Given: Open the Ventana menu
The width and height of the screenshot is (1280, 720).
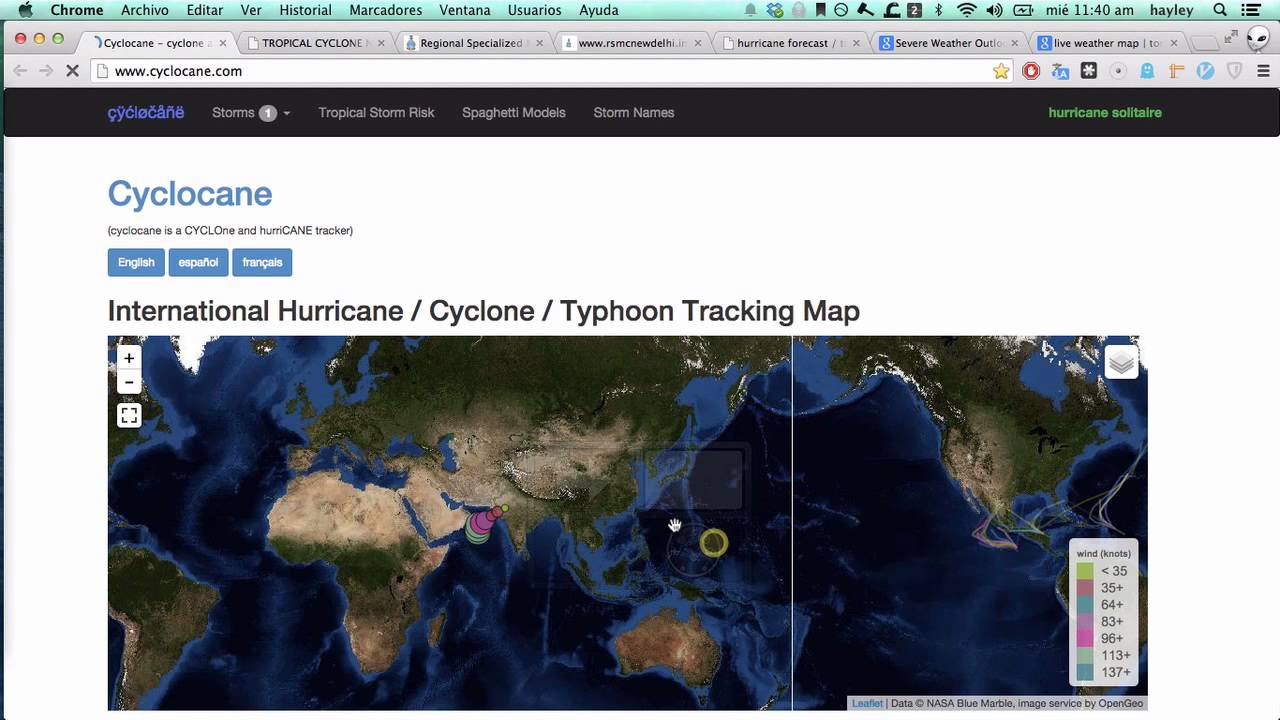Looking at the screenshot, I should tap(465, 10).
